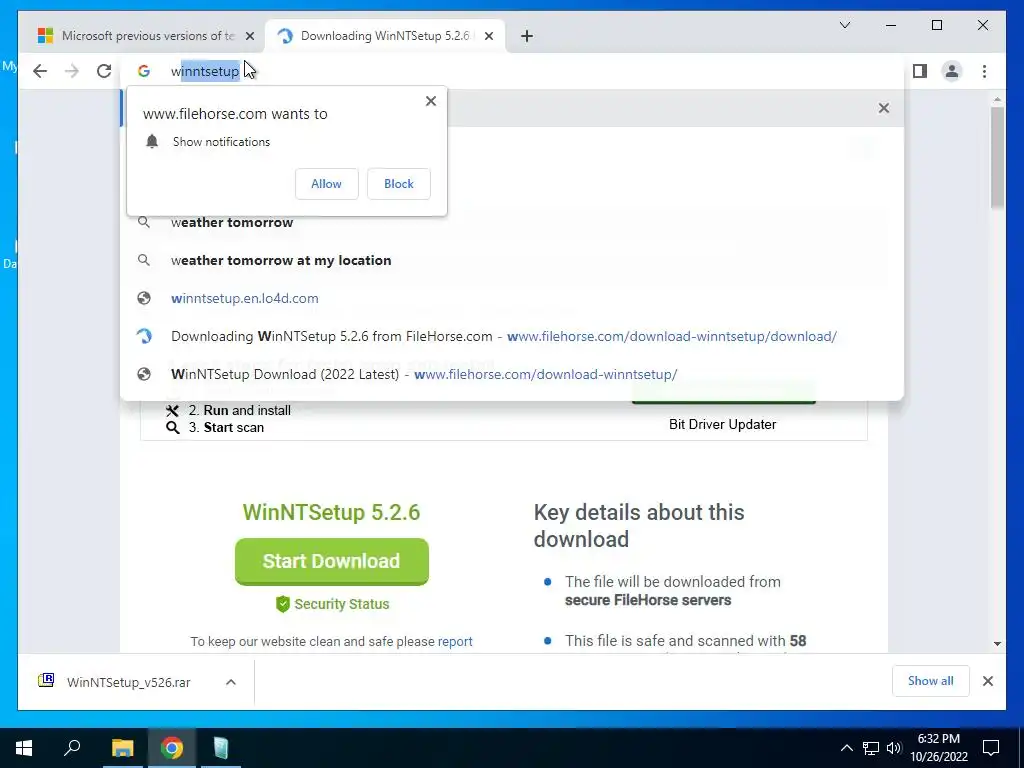The width and height of the screenshot is (1024, 768).
Task: Click the Security Status link
Action: 342,604
